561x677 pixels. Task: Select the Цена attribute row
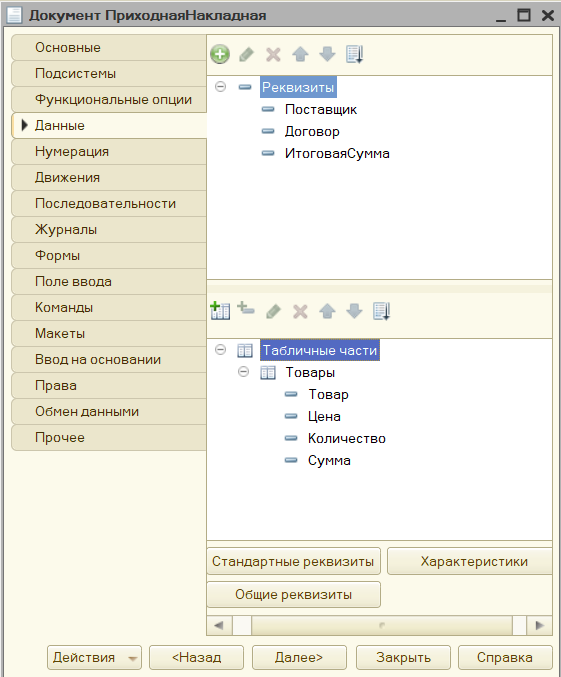(324, 417)
